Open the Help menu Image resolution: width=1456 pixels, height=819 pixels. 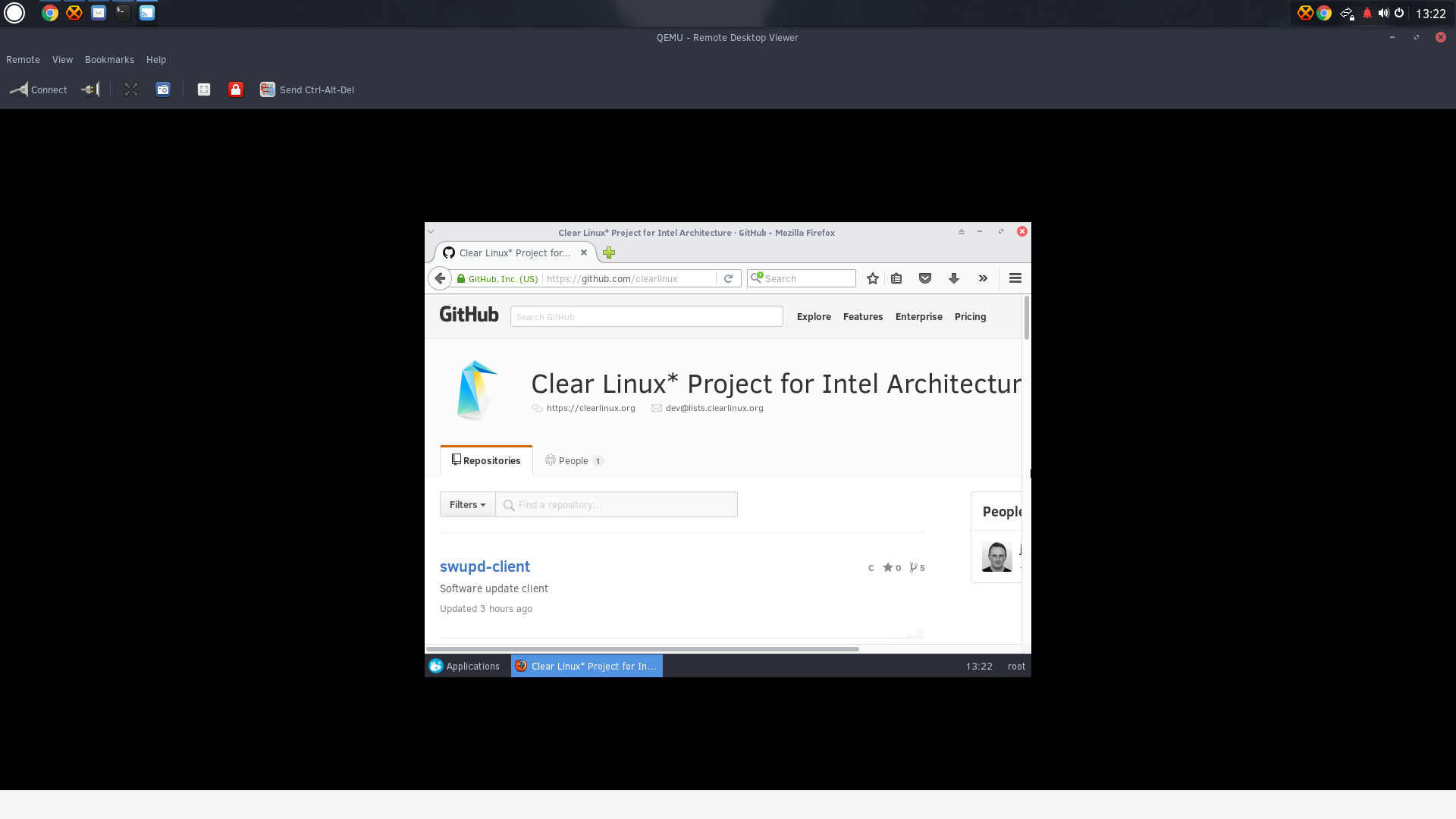click(x=156, y=60)
